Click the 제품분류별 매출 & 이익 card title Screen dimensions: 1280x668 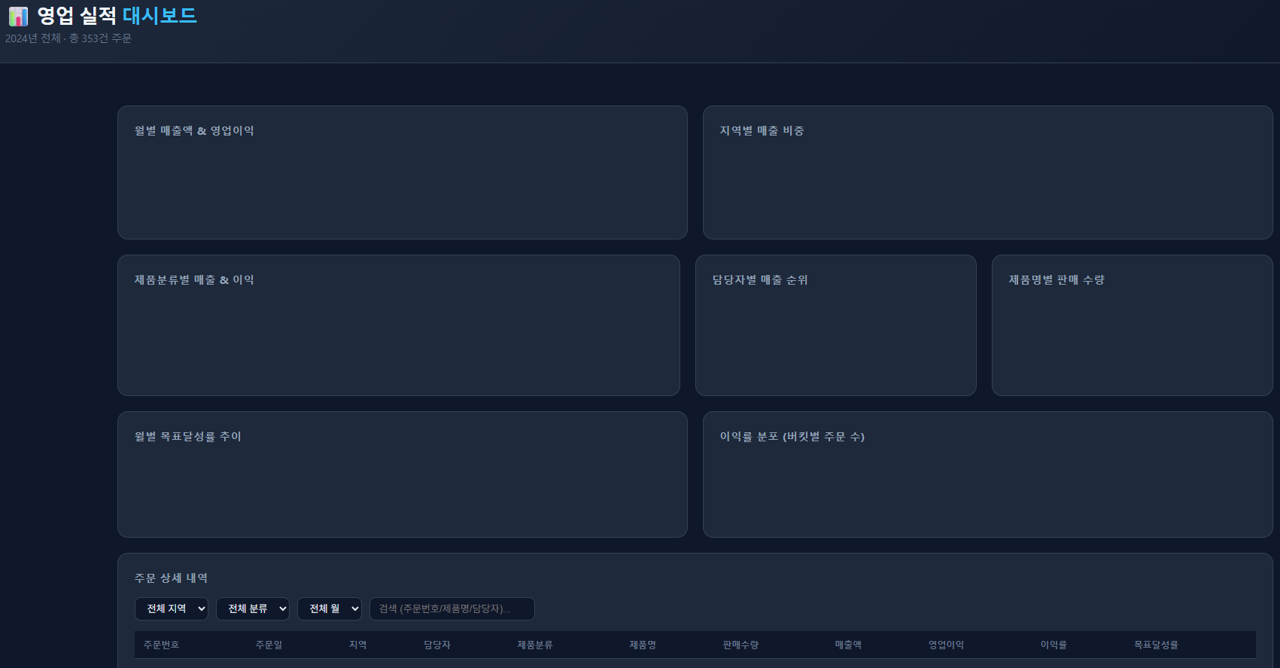pos(194,280)
